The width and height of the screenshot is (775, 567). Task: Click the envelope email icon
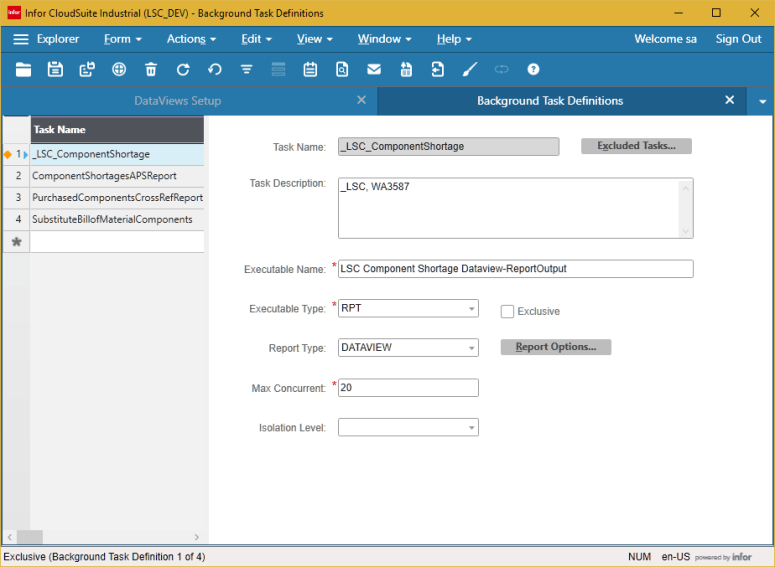[374, 70]
